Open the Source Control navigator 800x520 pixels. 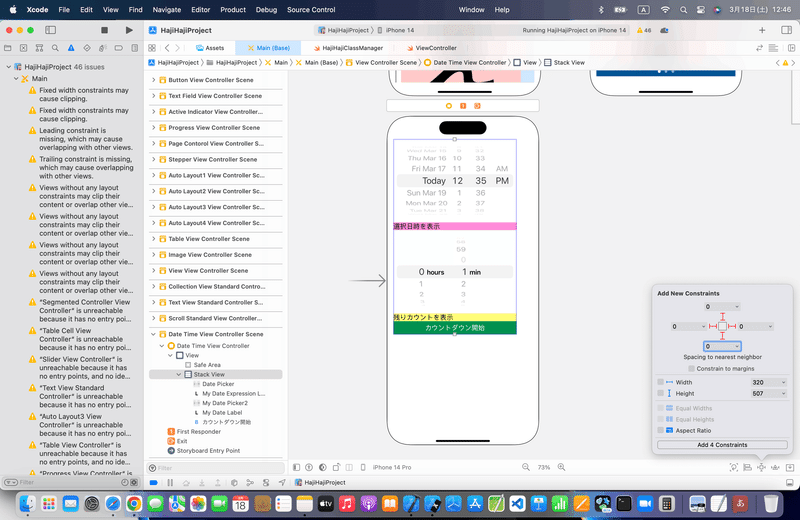23,48
